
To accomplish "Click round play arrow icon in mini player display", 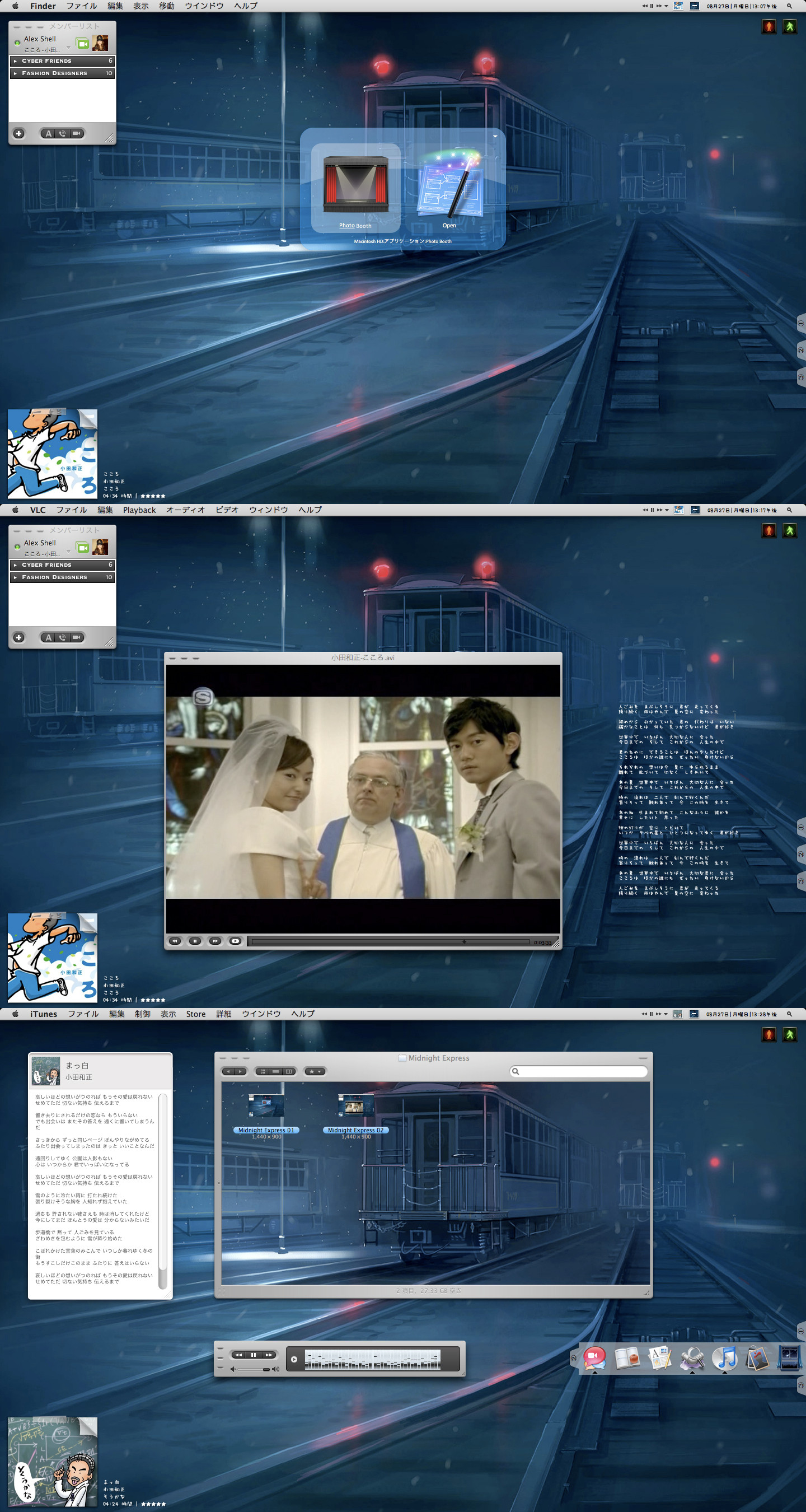I will pyautogui.click(x=294, y=1359).
